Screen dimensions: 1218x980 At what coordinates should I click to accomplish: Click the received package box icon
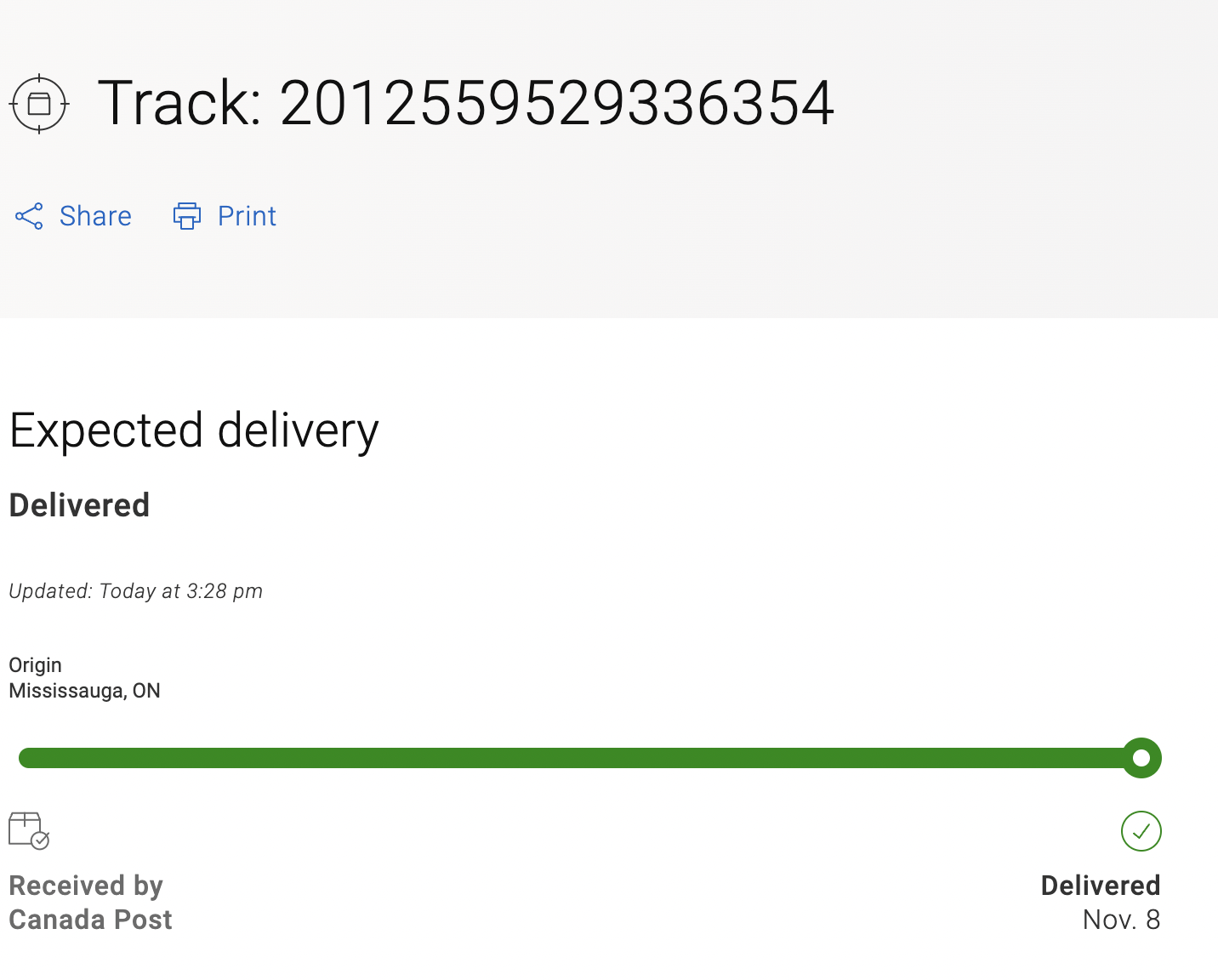(29, 830)
